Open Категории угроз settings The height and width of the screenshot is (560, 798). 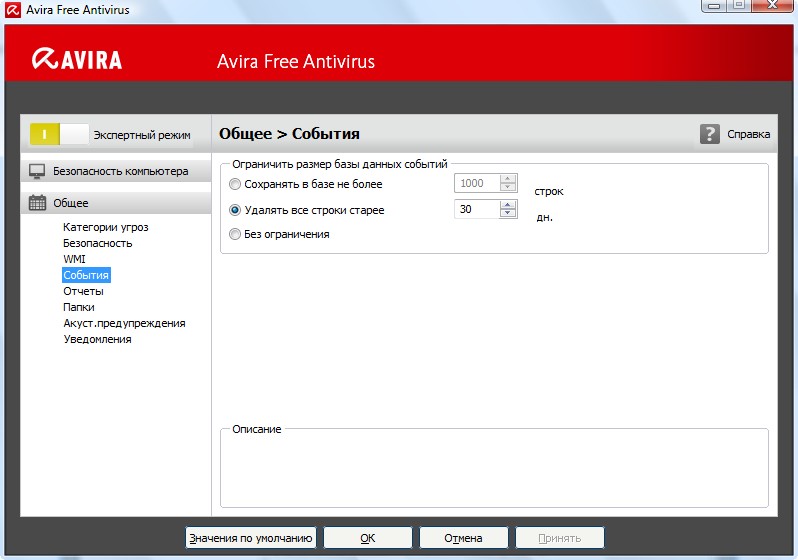click(x=105, y=227)
